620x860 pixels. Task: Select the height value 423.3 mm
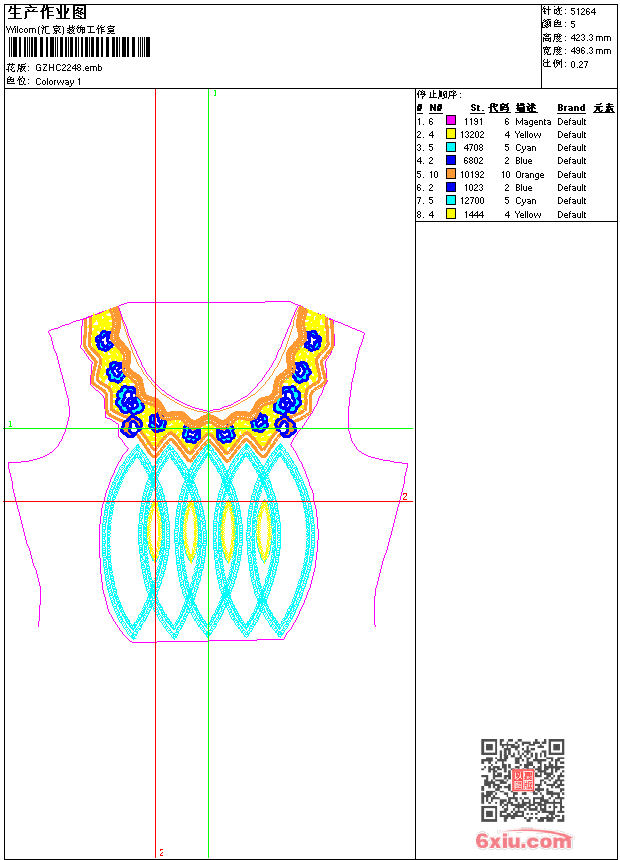[x=590, y=37]
